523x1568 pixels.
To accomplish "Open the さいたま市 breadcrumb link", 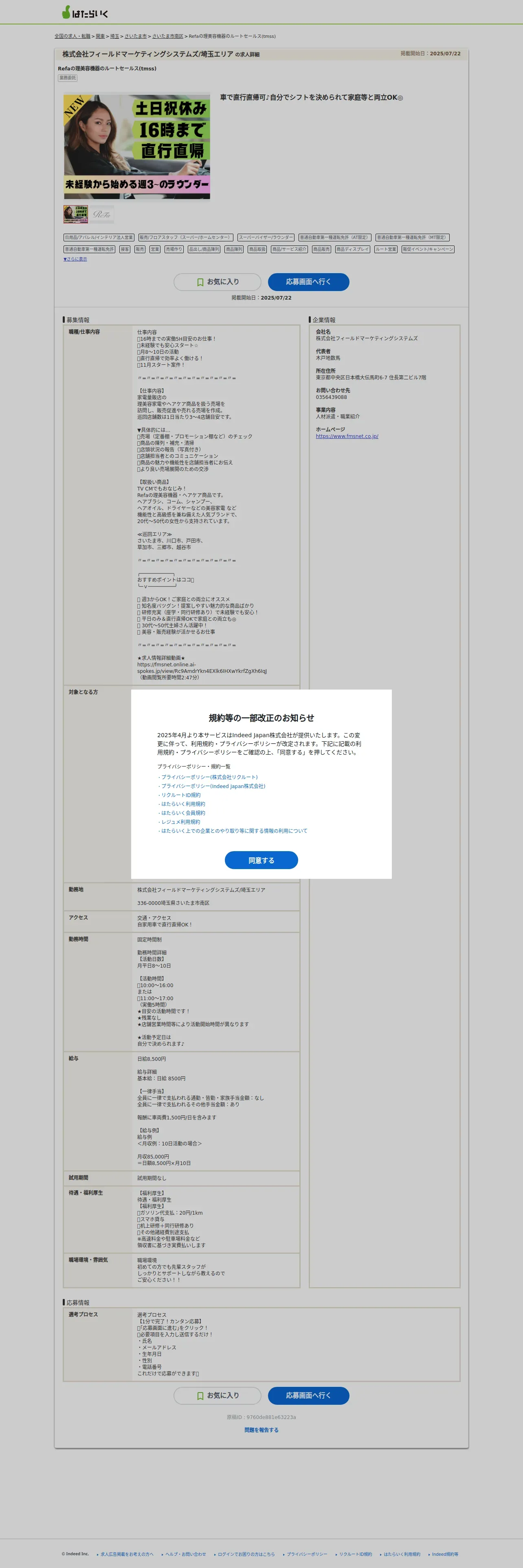I will pyautogui.click(x=135, y=36).
